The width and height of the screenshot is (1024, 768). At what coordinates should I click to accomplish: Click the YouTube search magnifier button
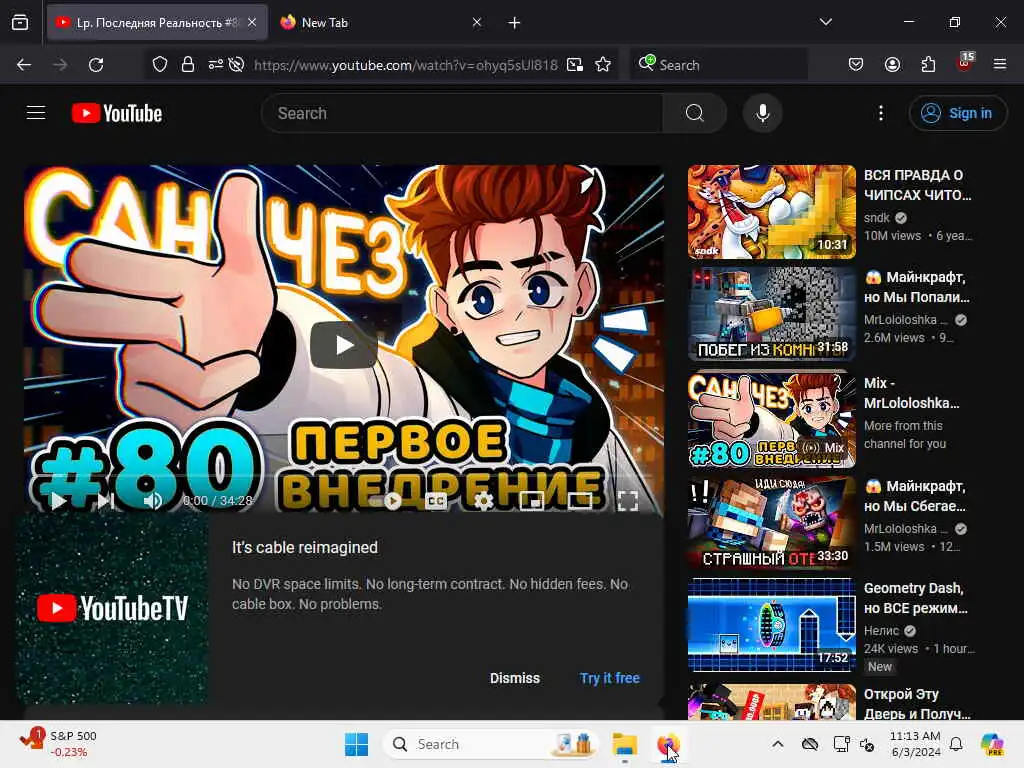click(x=695, y=113)
